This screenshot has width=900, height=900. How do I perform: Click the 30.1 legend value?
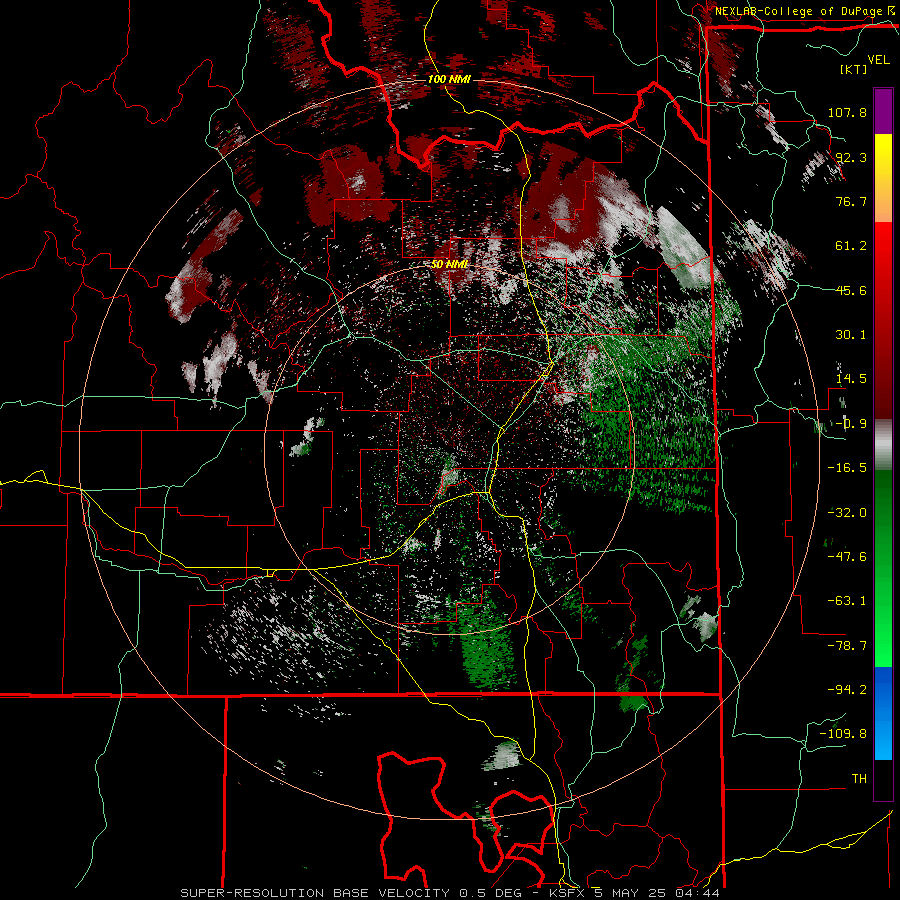coord(851,335)
